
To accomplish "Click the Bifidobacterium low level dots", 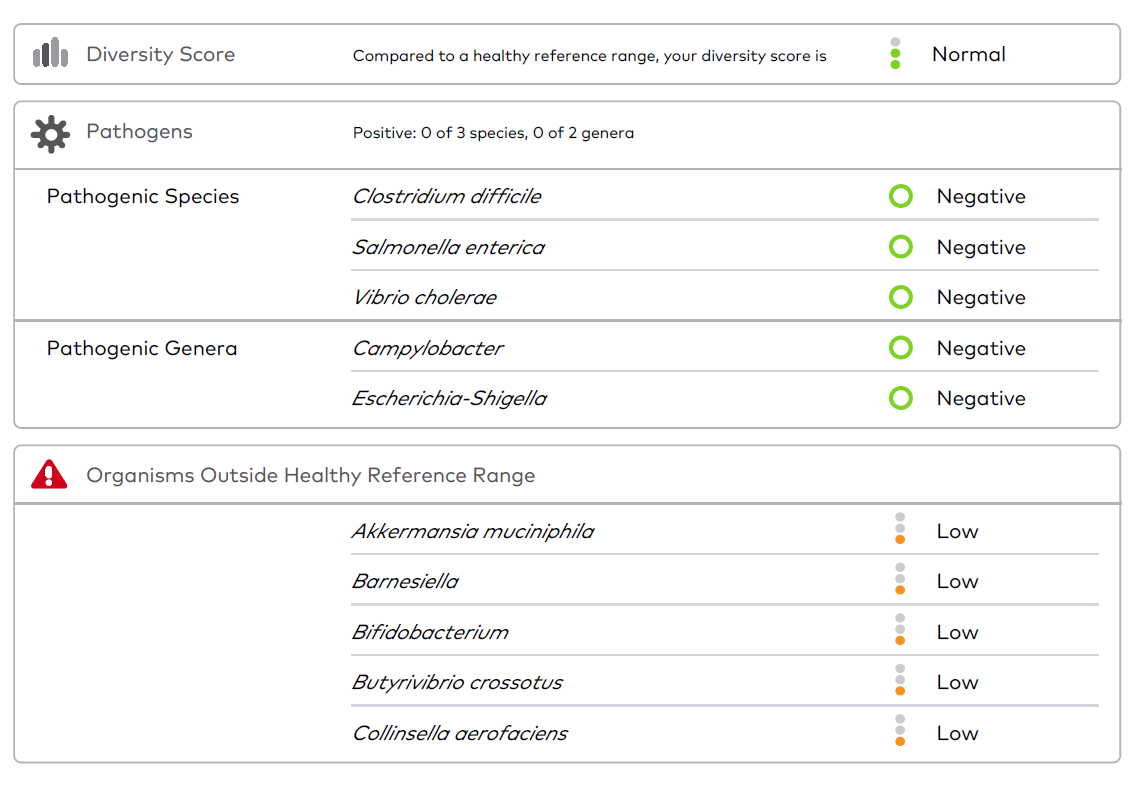I will [x=900, y=629].
